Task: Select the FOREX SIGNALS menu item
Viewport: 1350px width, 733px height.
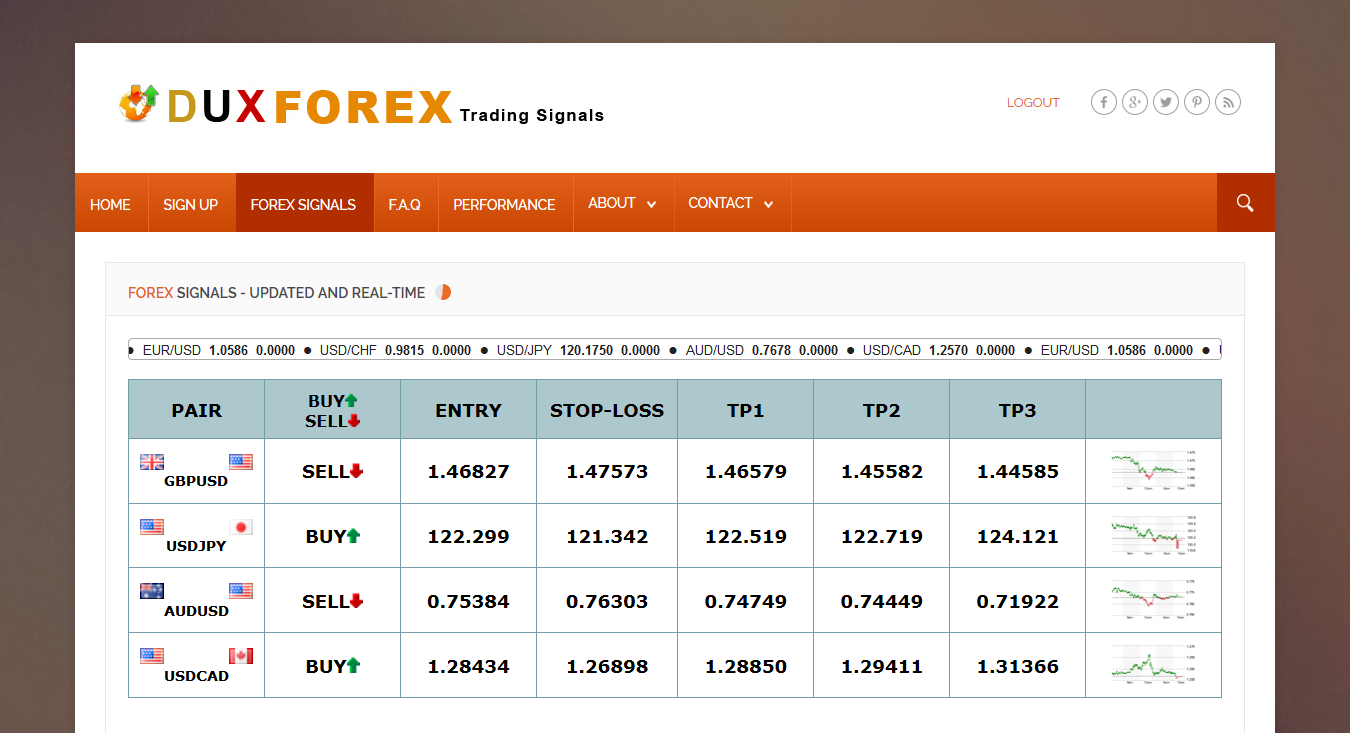Action: click(303, 204)
